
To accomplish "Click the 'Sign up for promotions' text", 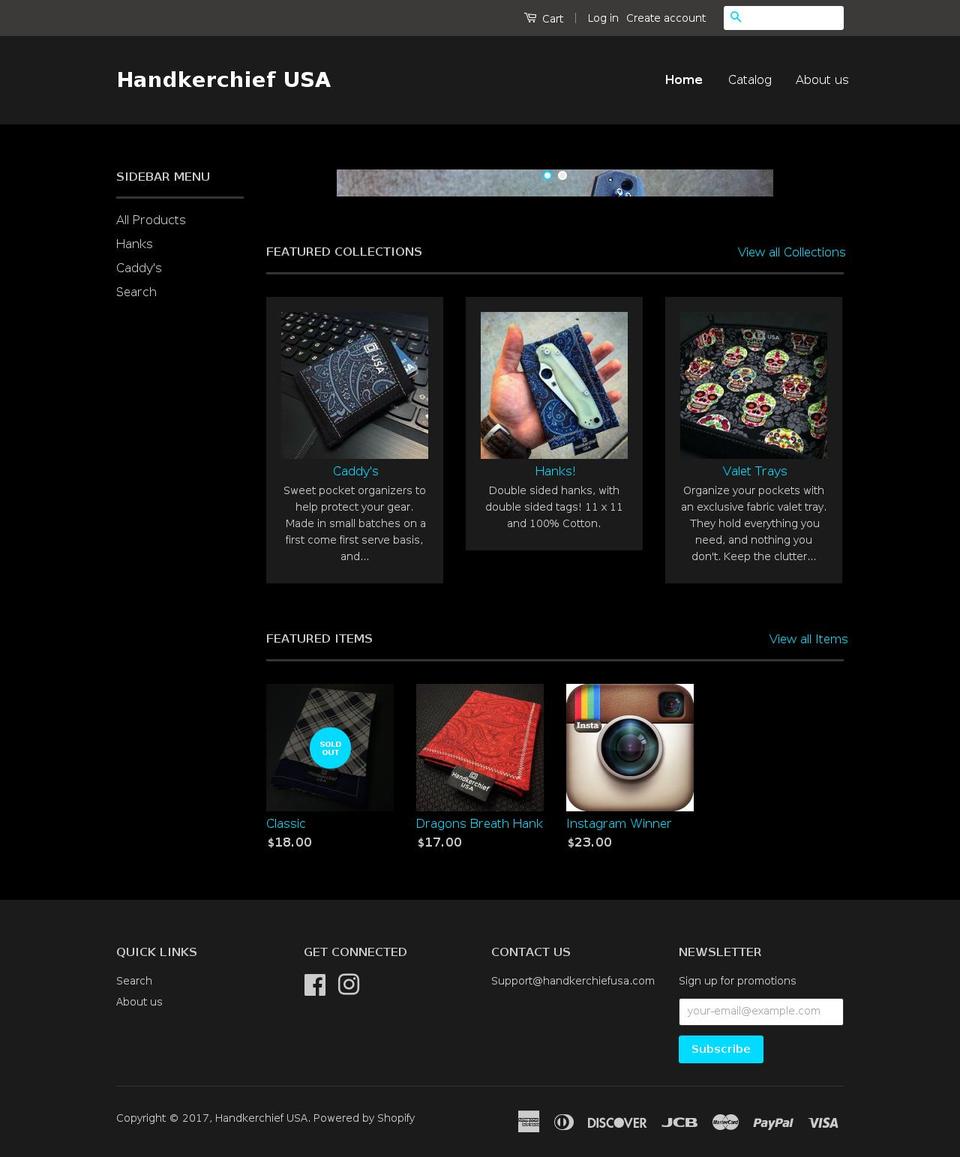I will (x=737, y=981).
